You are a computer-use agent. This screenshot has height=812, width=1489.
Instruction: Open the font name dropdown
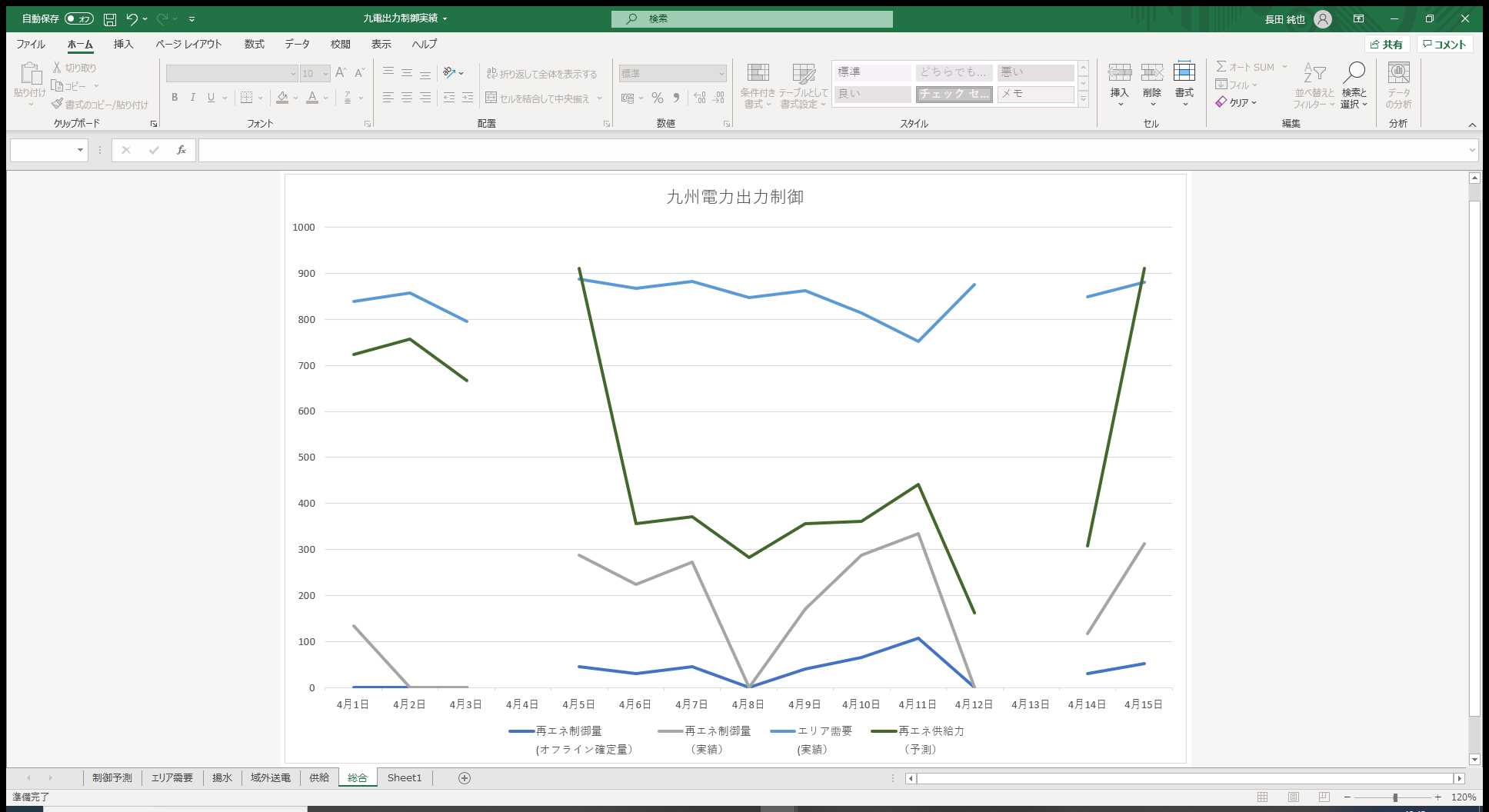[293, 74]
